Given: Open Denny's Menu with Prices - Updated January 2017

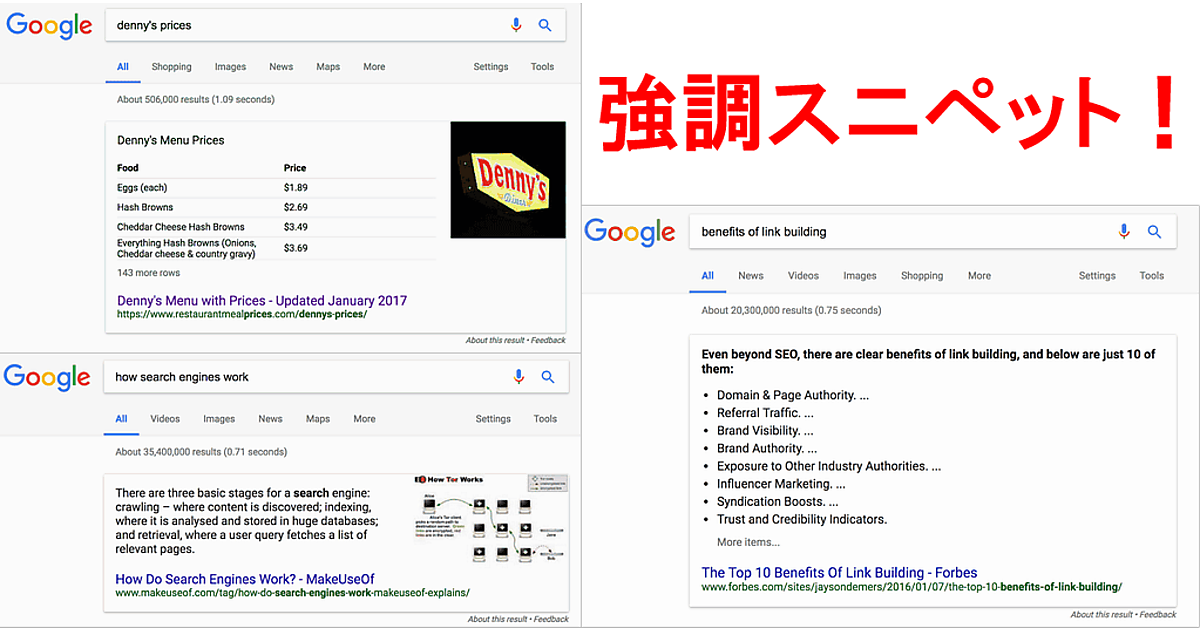Looking at the screenshot, I should (x=262, y=300).
